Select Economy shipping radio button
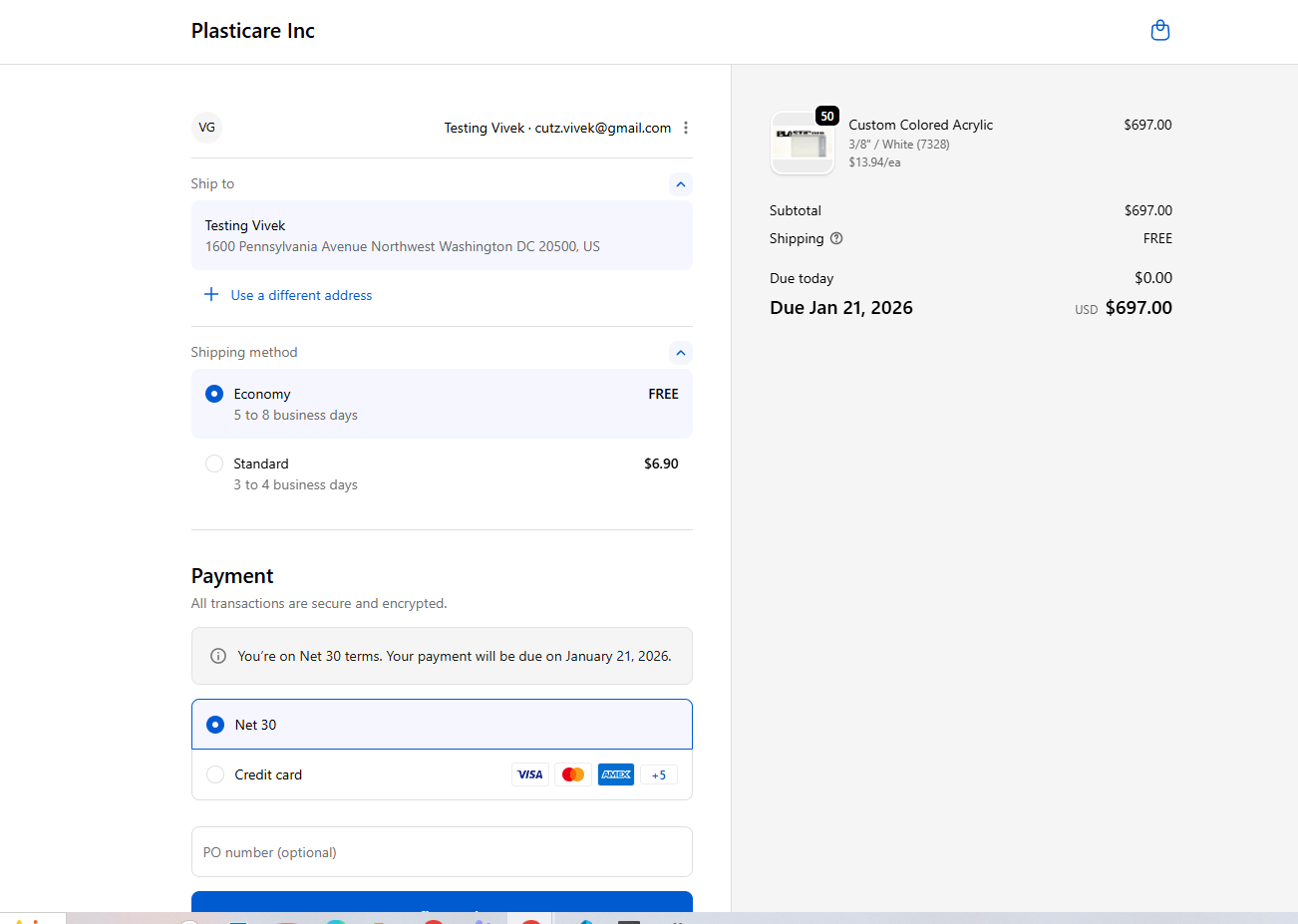Screen dimensions: 1298x924 (214, 394)
